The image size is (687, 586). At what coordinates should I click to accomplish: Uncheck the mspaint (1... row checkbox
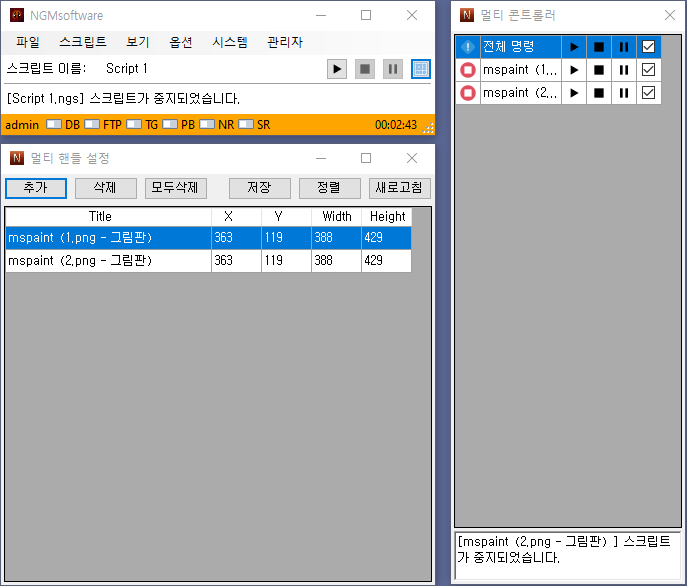coord(648,70)
